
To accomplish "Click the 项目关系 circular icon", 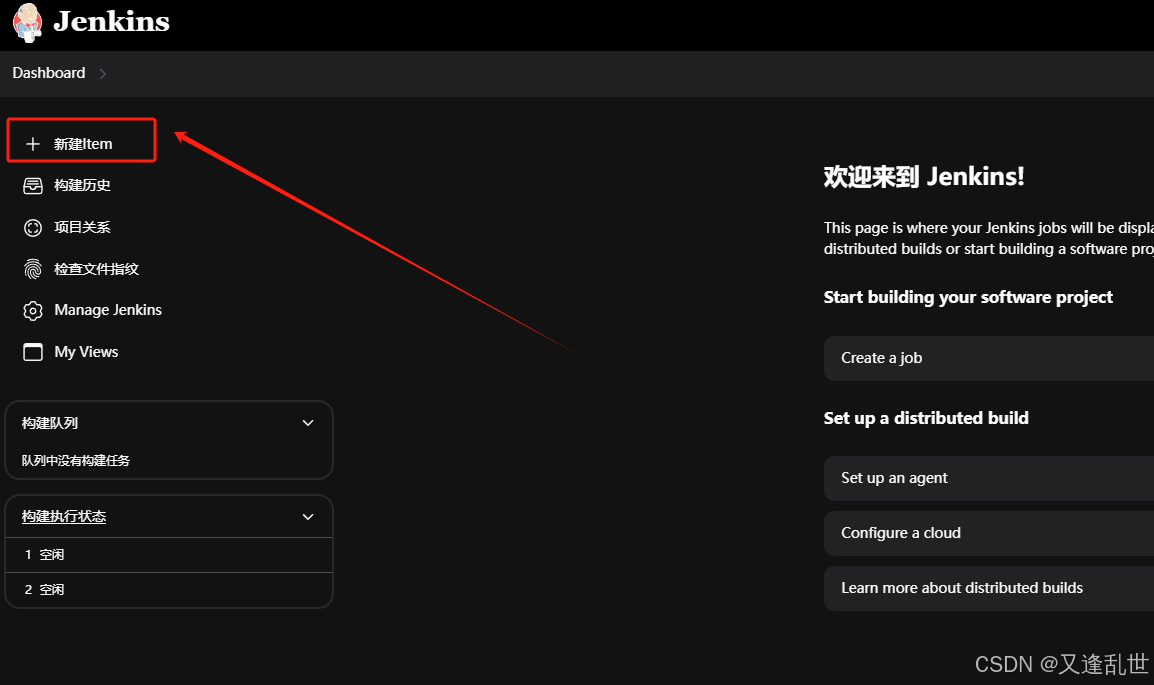I will (x=33, y=227).
